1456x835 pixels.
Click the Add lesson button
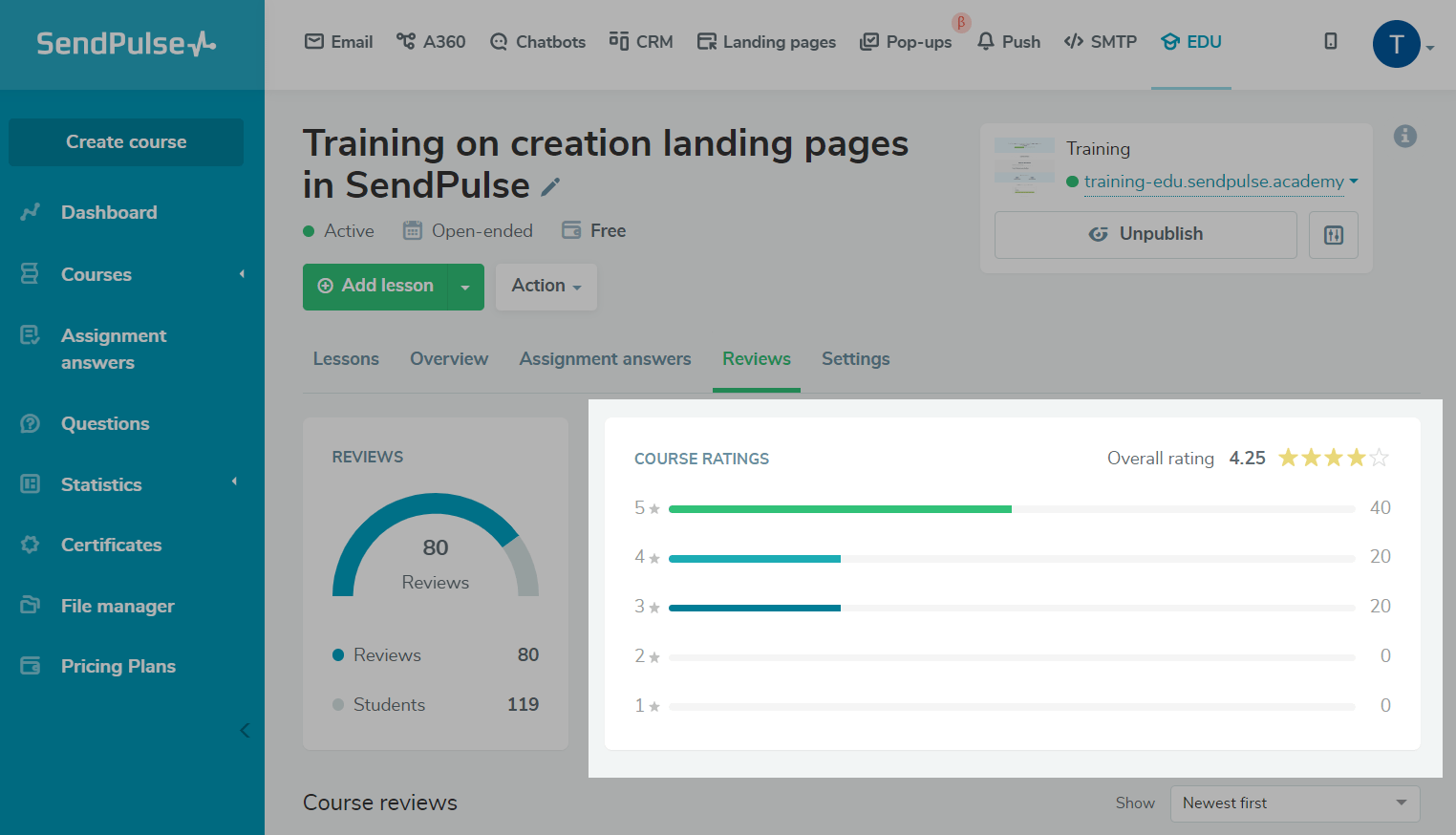(375, 287)
